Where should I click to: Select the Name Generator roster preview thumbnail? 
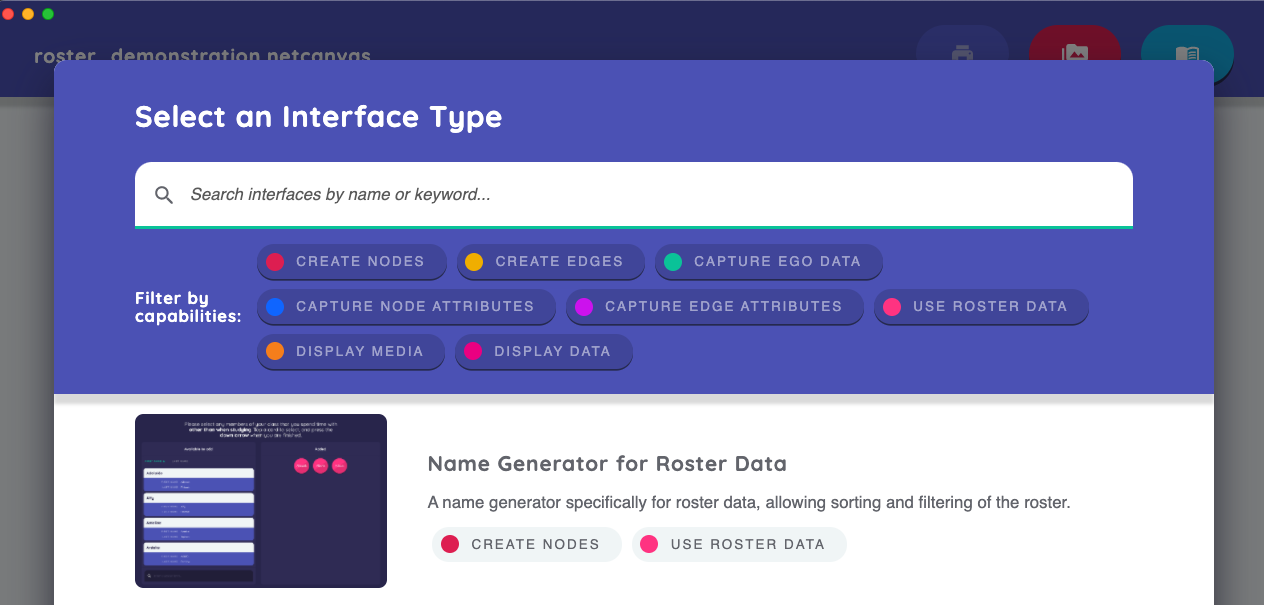click(261, 501)
